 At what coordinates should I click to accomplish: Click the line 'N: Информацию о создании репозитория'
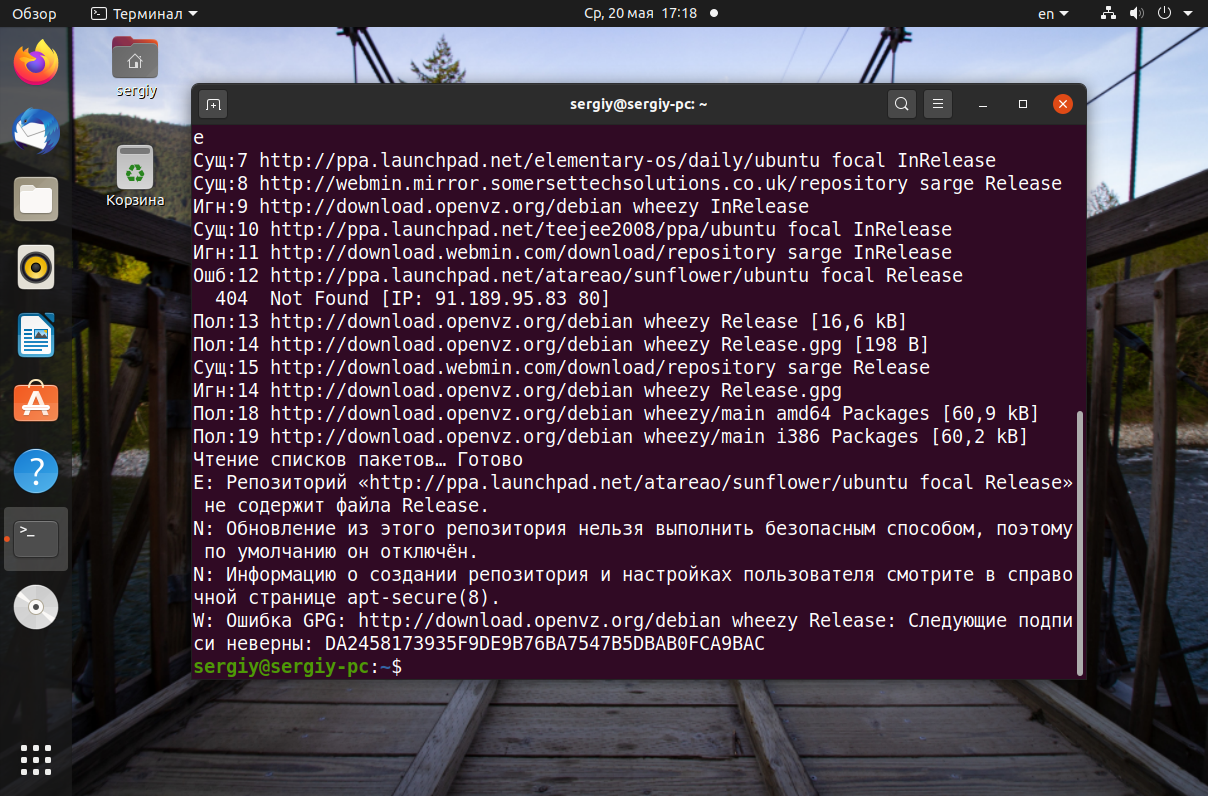coord(633,575)
